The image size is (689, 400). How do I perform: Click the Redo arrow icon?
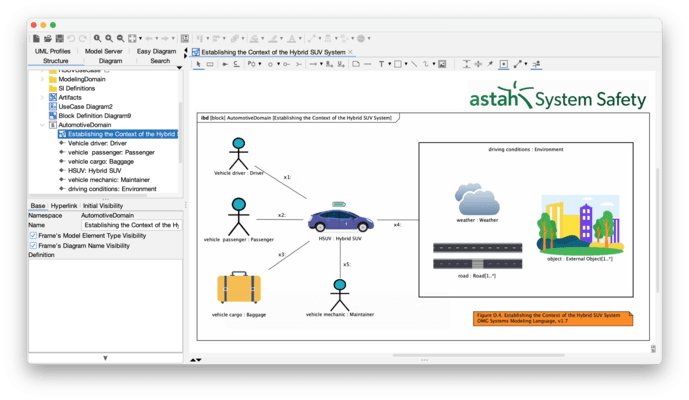pyautogui.click(x=83, y=39)
